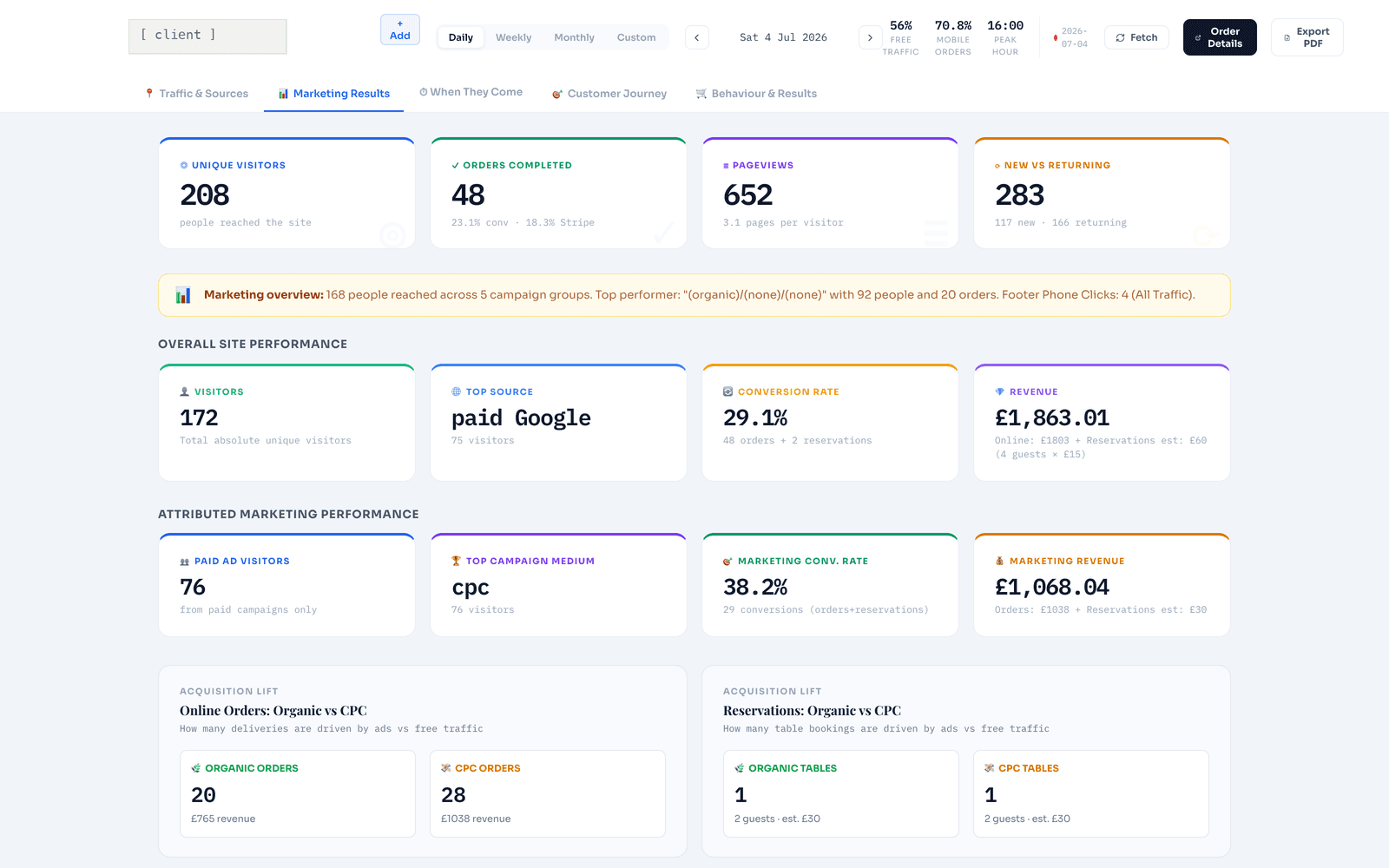This screenshot has width=1389, height=868.
Task: Click the £1,863.01 revenue value
Action: [x=1052, y=418]
